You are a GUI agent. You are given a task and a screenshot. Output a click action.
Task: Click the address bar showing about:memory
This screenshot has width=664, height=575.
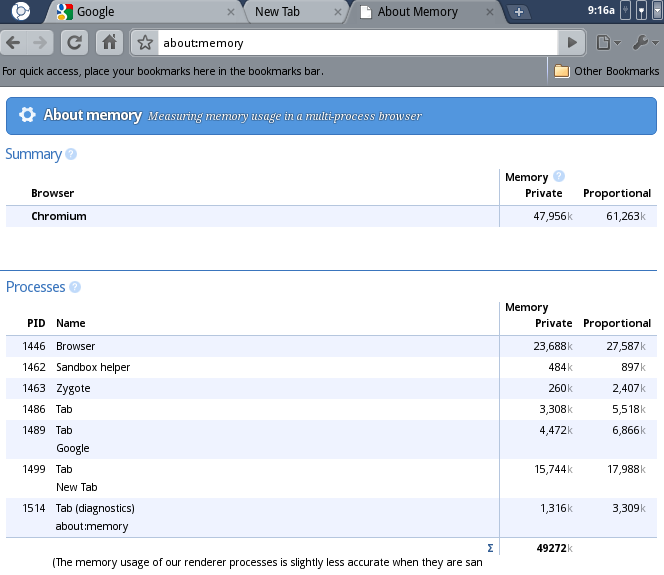pyautogui.click(x=358, y=43)
